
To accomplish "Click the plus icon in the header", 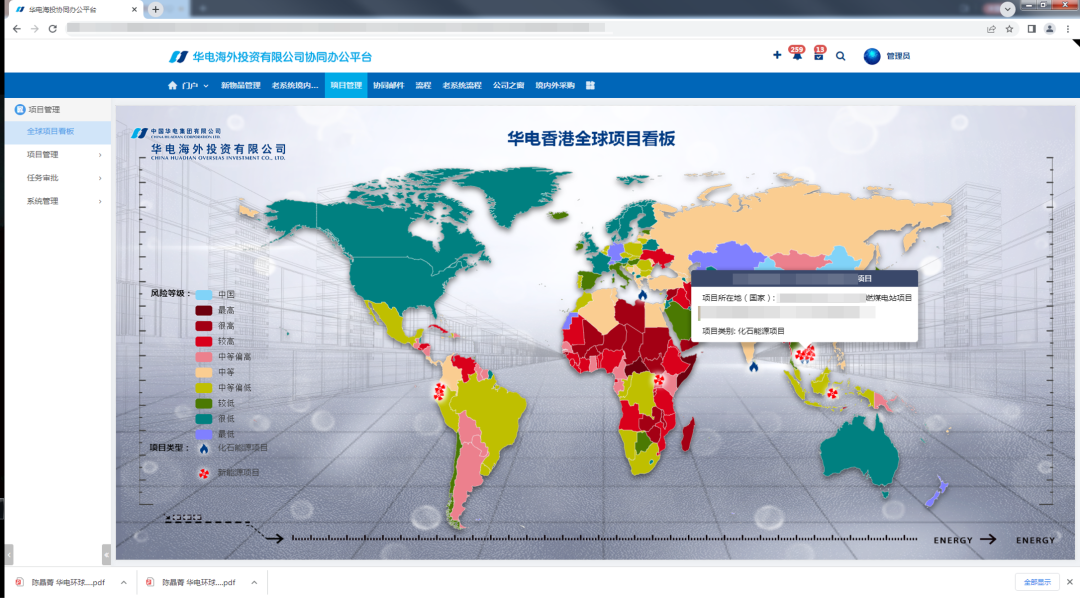I will point(777,56).
